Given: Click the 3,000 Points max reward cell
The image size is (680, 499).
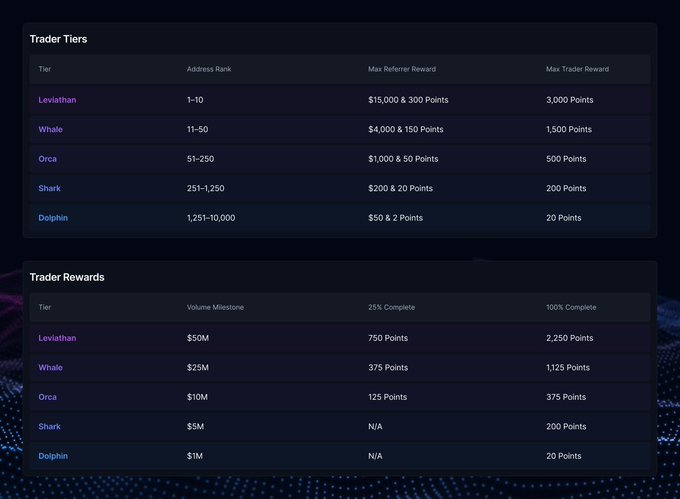Looking at the screenshot, I should pyautogui.click(x=569, y=100).
